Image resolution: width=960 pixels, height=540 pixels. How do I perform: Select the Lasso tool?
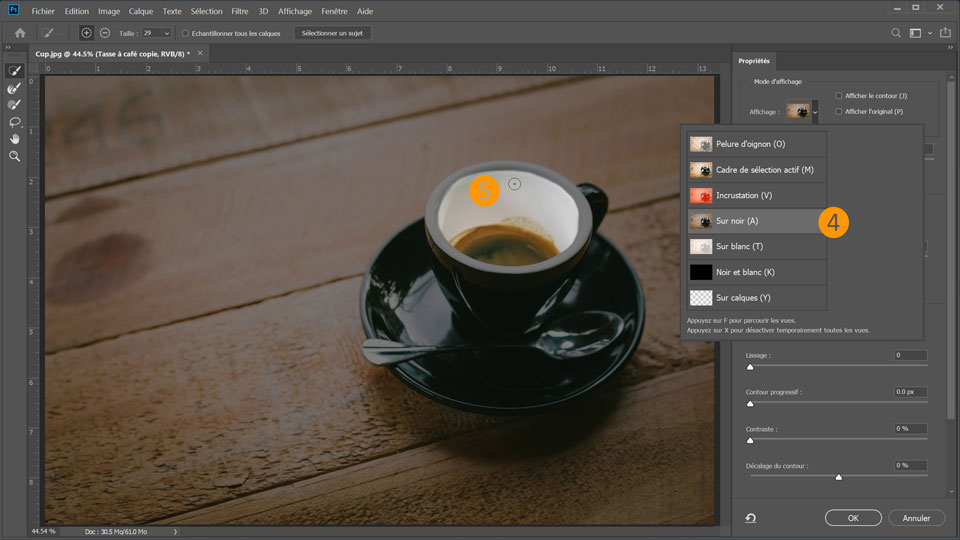pos(15,122)
